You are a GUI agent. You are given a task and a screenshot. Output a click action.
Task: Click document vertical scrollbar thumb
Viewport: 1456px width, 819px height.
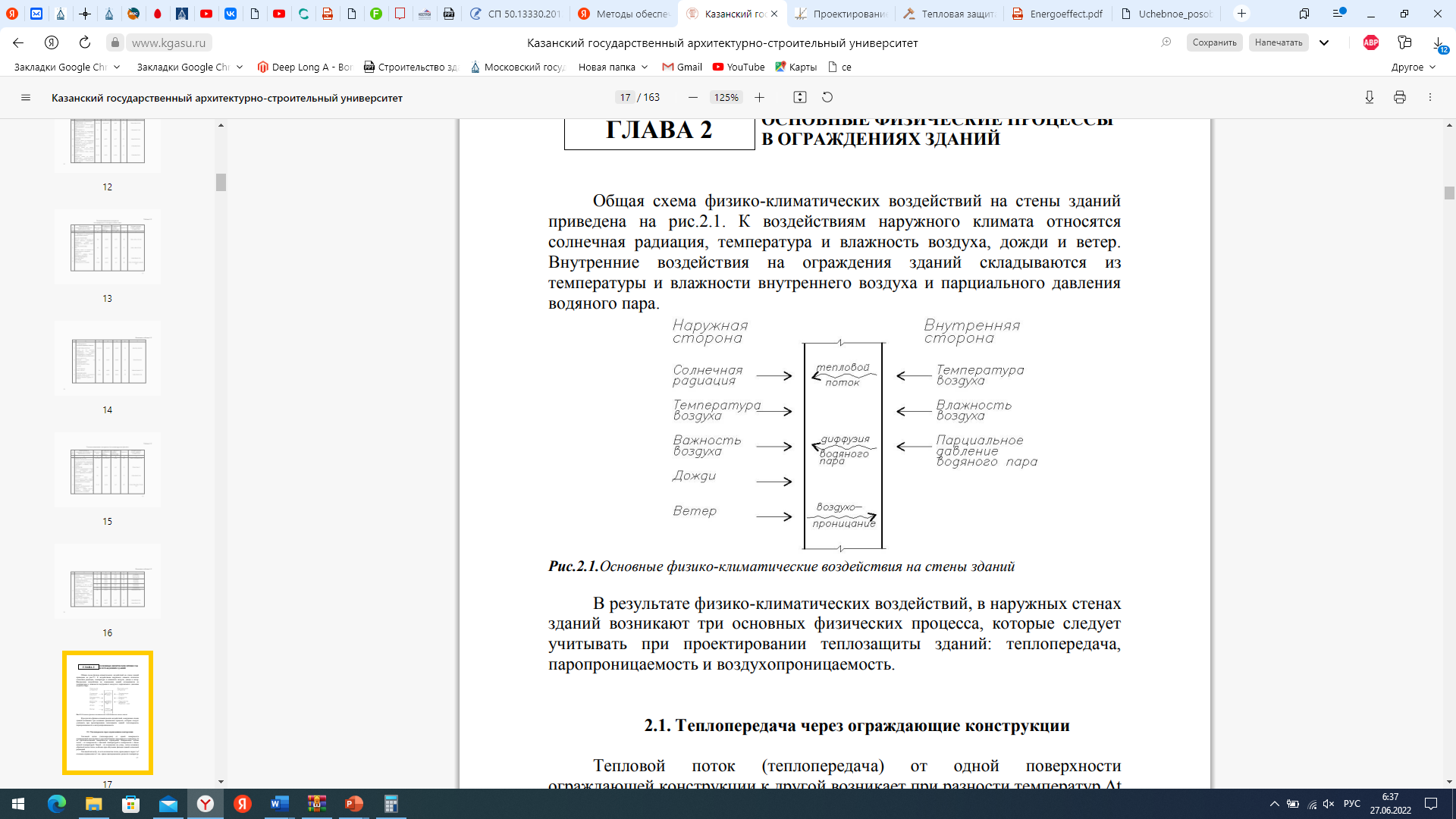1449,193
